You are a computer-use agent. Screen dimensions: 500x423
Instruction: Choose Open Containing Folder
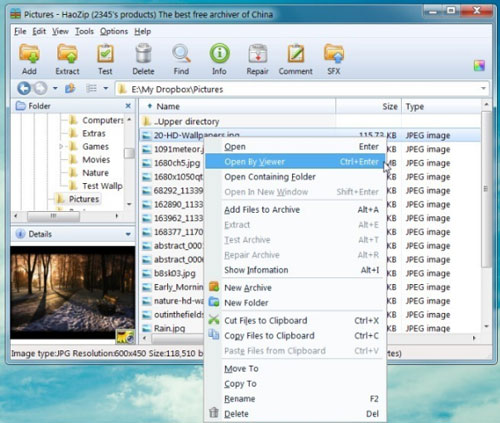pyautogui.click(x=295, y=177)
